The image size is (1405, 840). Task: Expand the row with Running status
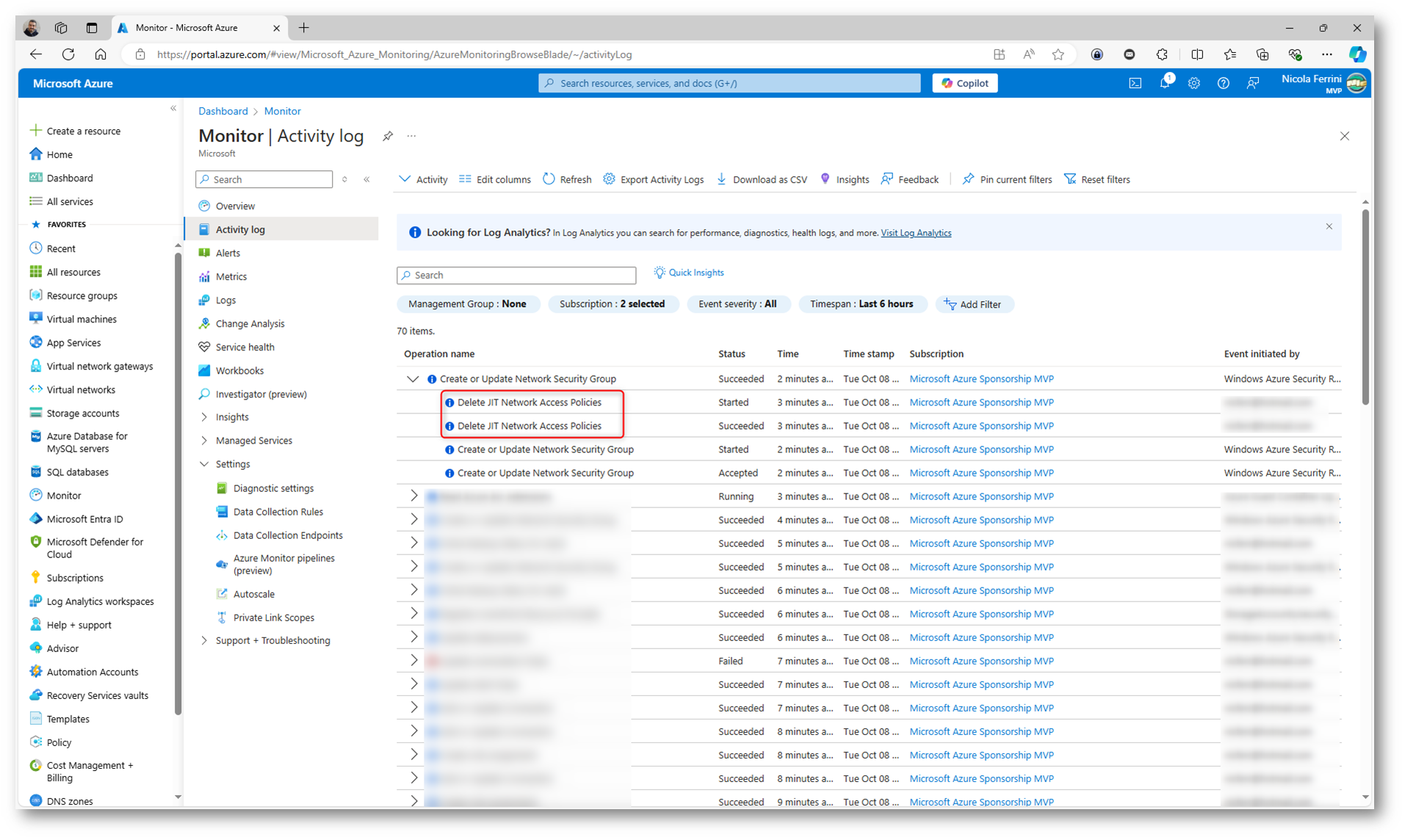coord(413,496)
